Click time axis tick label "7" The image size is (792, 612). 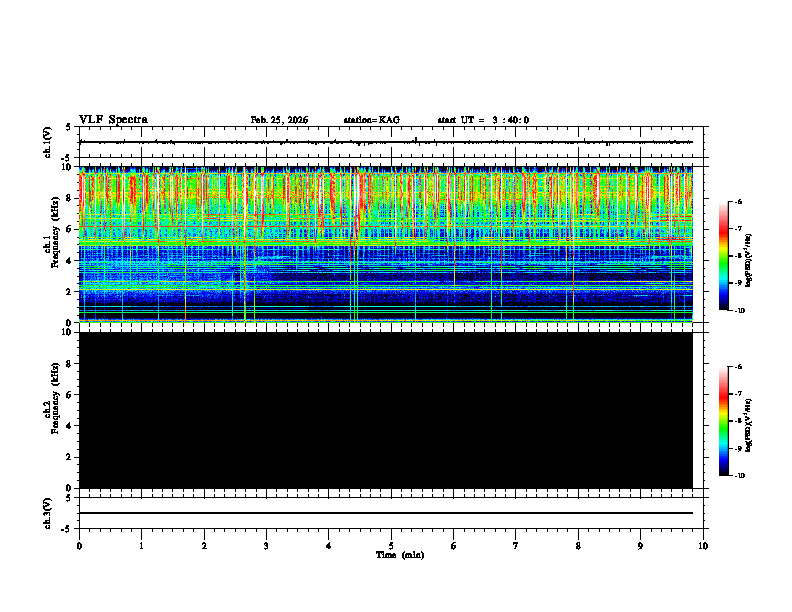[x=516, y=546]
